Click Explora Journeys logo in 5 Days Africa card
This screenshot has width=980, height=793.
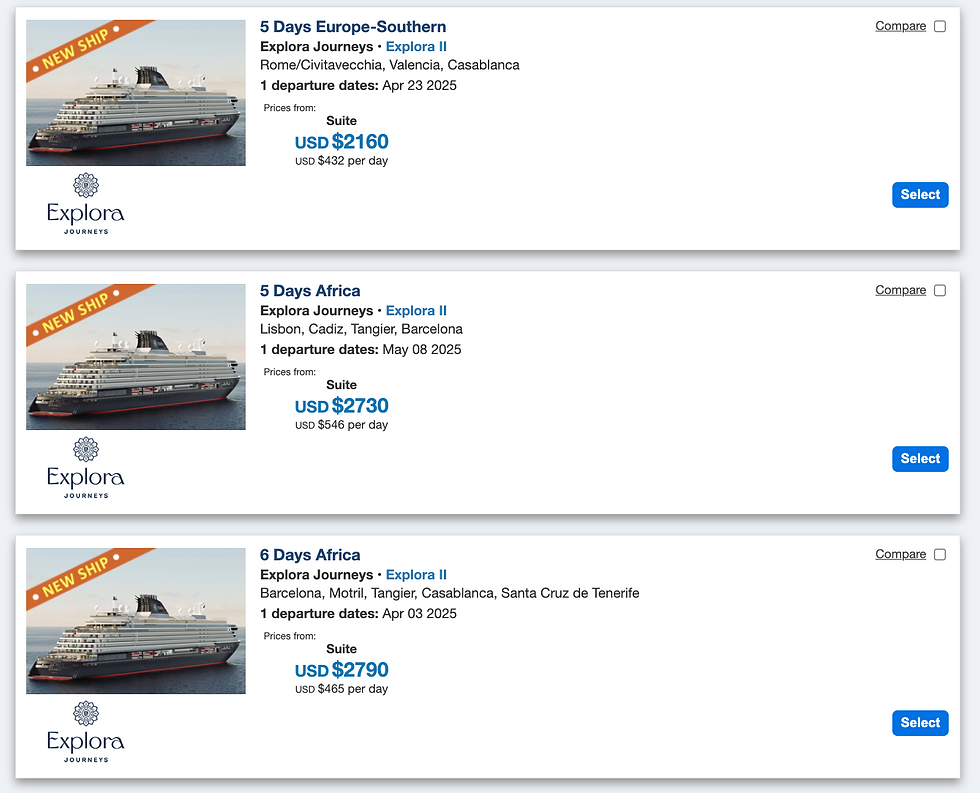click(86, 467)
